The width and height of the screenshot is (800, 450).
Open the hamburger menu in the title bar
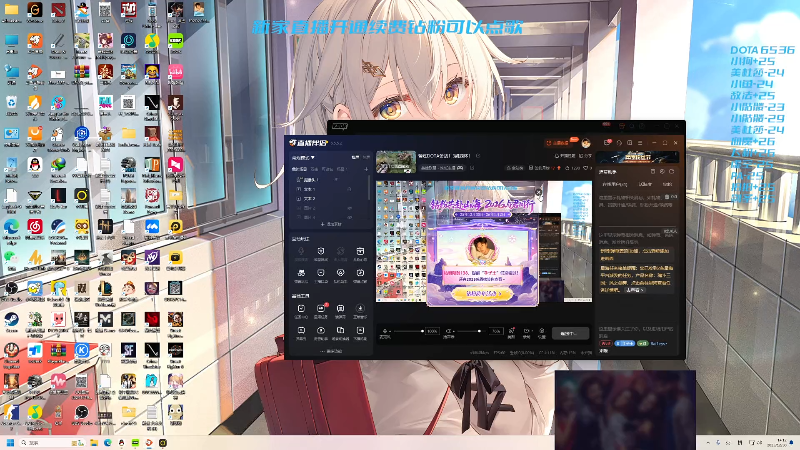point(640,143)
